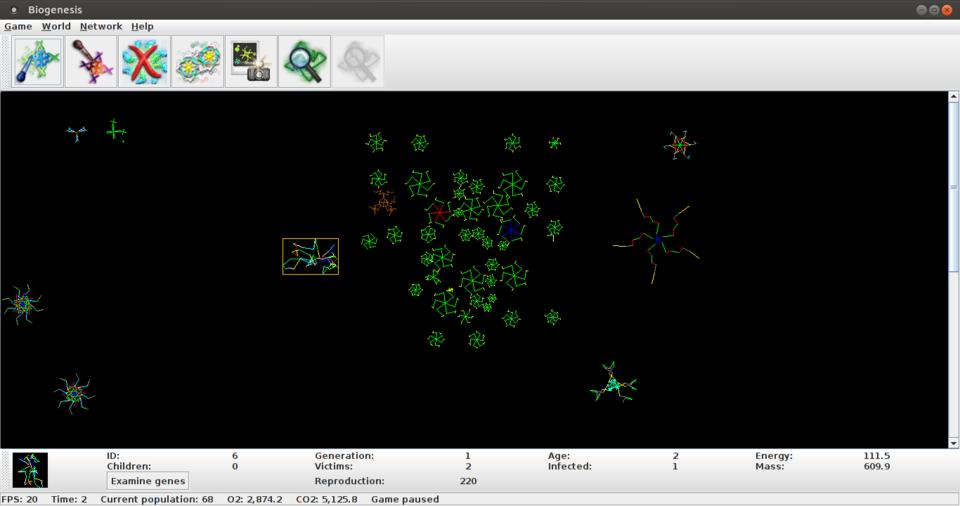960x506 pixels.
Task: Select the orange organism beside the green cluster
Action: pyautogui.click(x=383, y=204)
